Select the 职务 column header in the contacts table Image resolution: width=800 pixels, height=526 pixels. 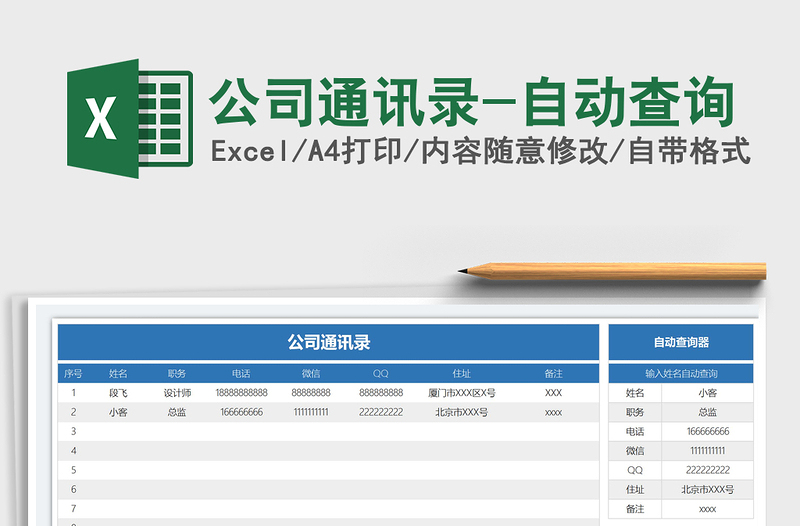(177, 373)
